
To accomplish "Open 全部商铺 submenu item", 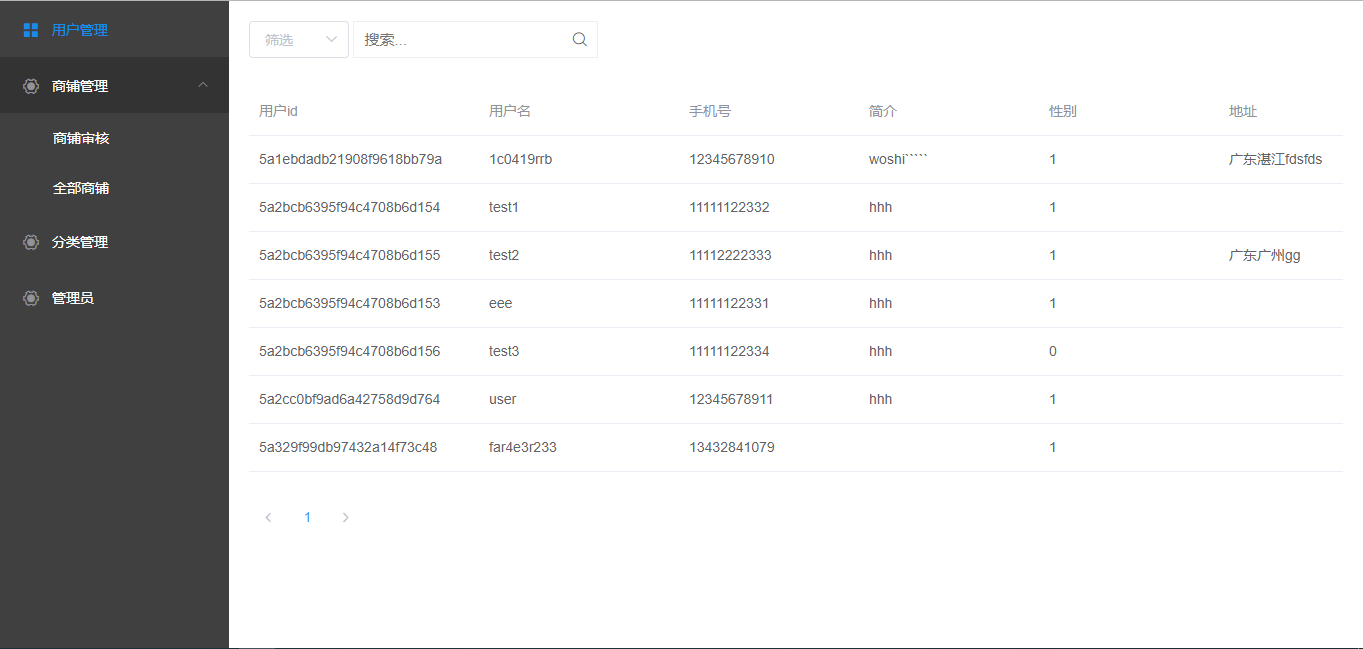I will click(x=114, y=188).
